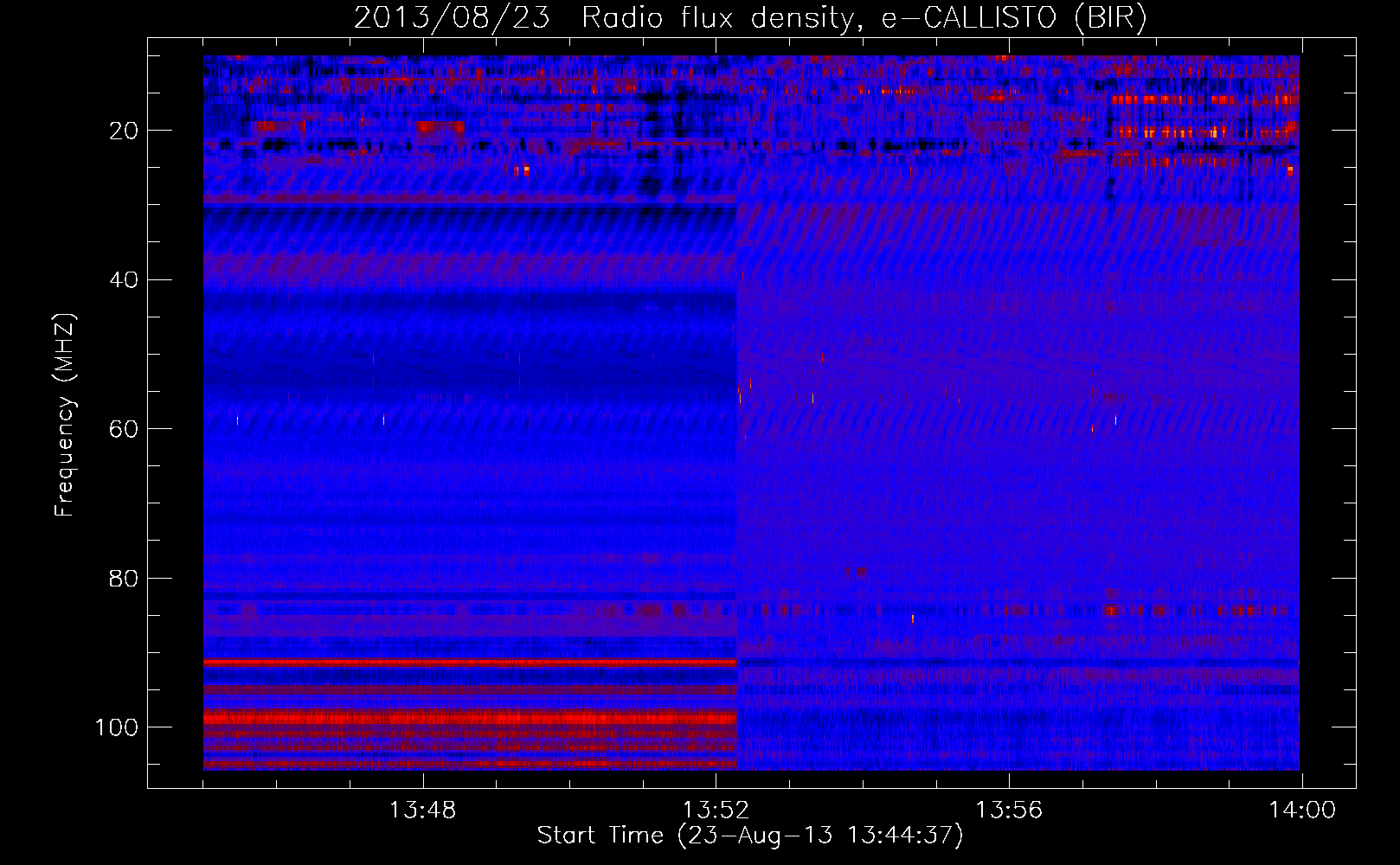Click the bright red emission band near 100 MHz
Screen dimensions: 1400x865
pos(470,718)
